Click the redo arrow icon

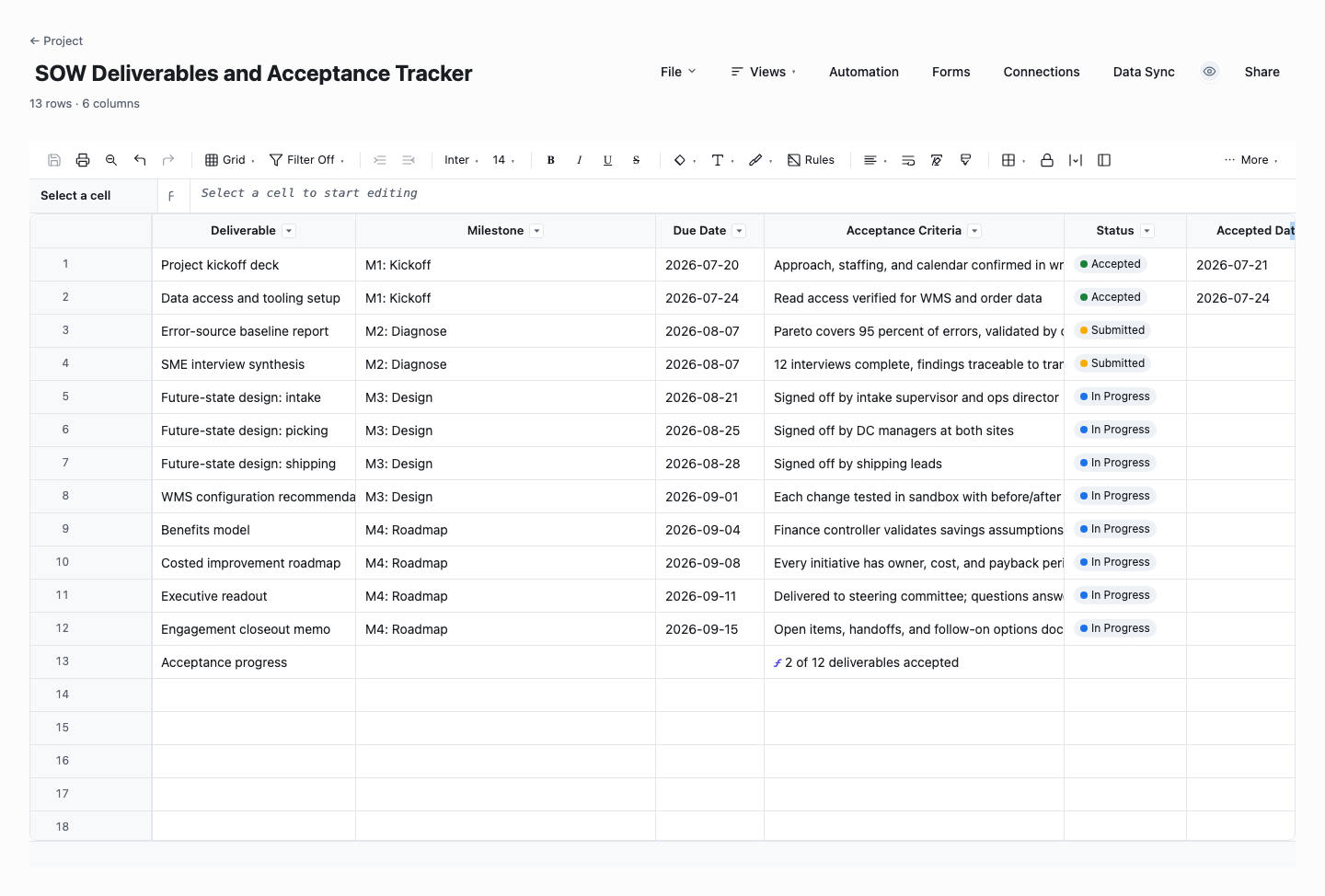point(168,160)
